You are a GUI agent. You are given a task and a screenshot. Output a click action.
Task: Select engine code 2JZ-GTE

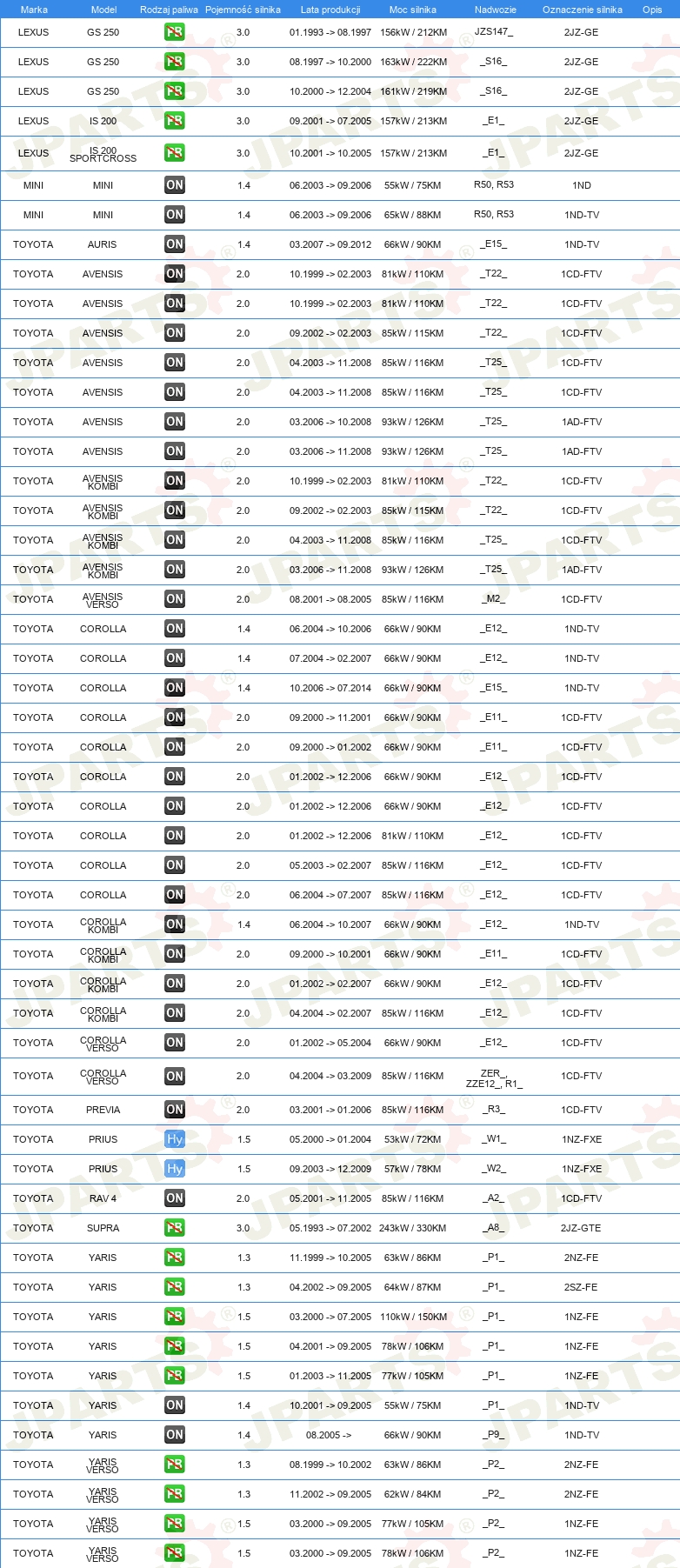click(x=581, y=1228)
